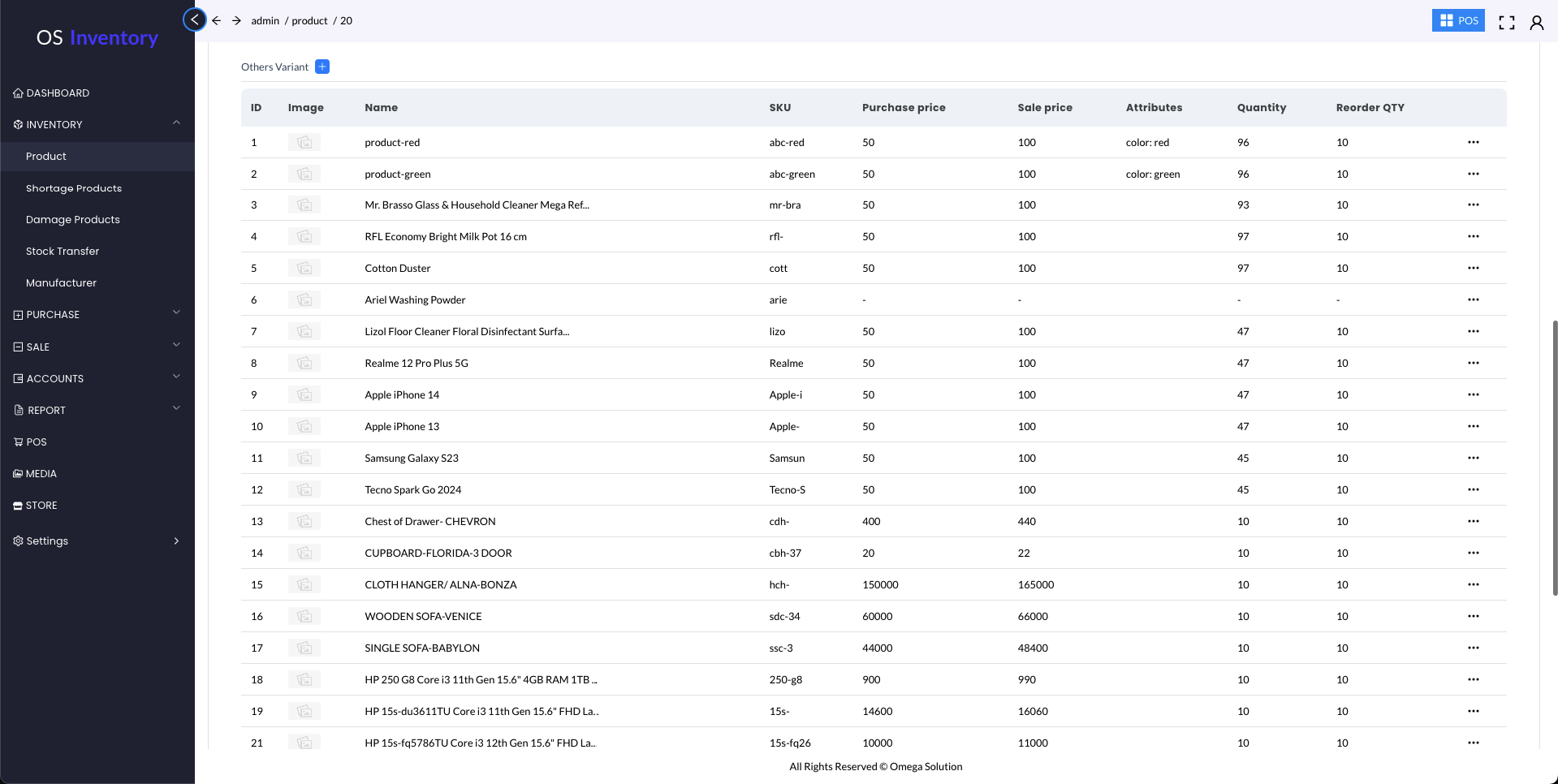The width and height of the screenshot is (1558, 784).
Task: Expand the Settings submenu arrow
Action: pyautogui.click(x=176, y=541)
